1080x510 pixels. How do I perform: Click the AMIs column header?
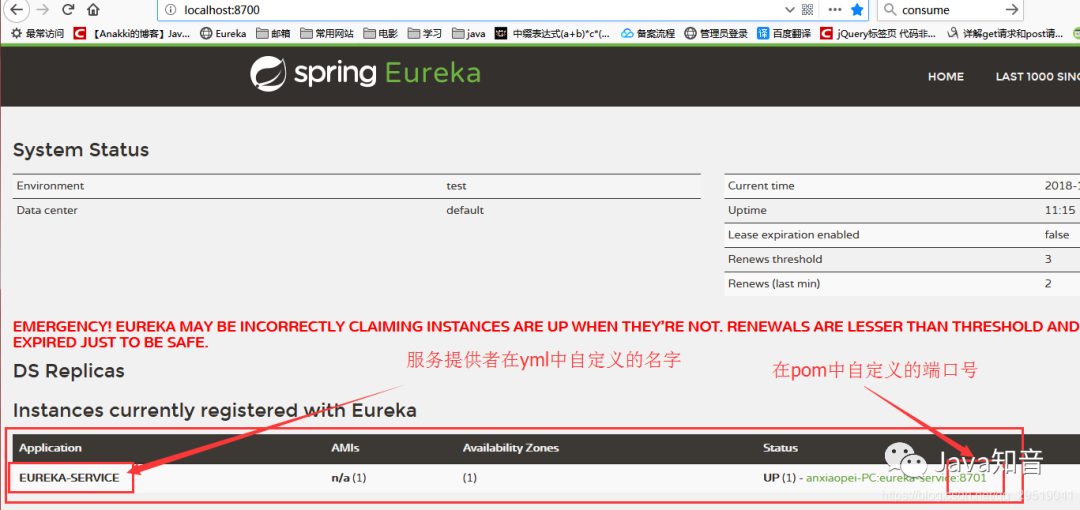click(346, 448)
